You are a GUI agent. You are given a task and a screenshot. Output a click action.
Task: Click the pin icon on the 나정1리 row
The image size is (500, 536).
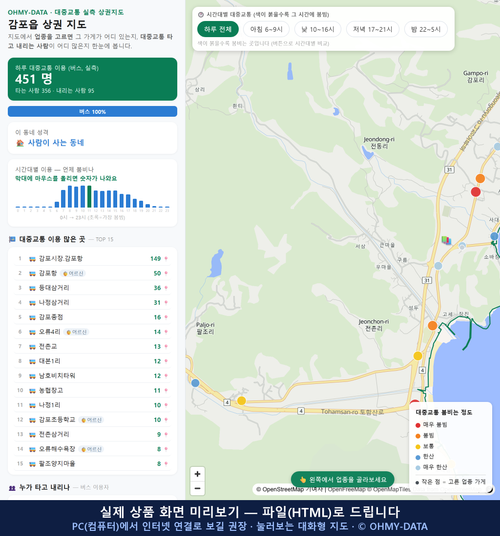tap(166, 405)
